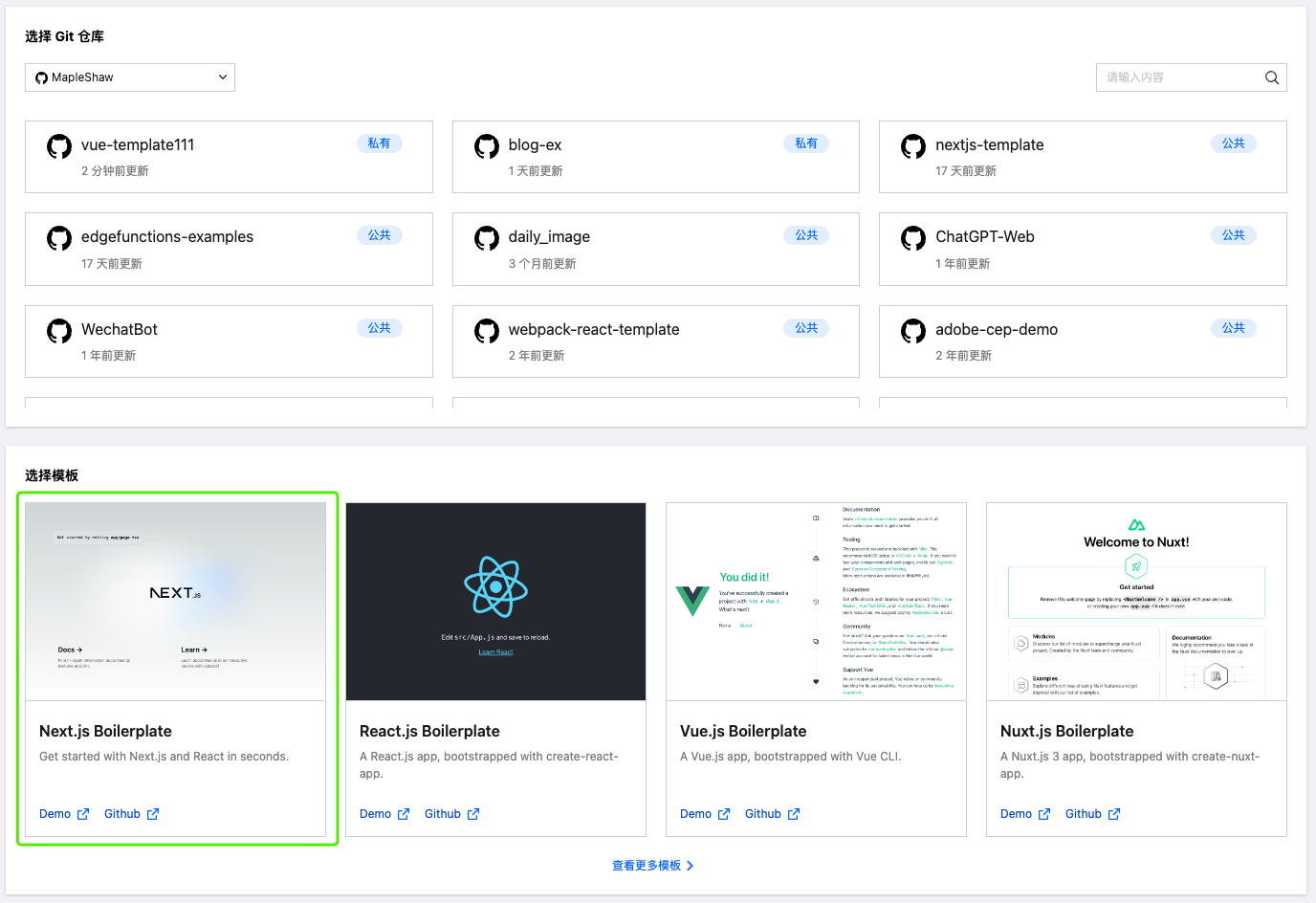
Task: Click 公共 badge on edgefunctions-examples
Action: [x=380, y=235]
